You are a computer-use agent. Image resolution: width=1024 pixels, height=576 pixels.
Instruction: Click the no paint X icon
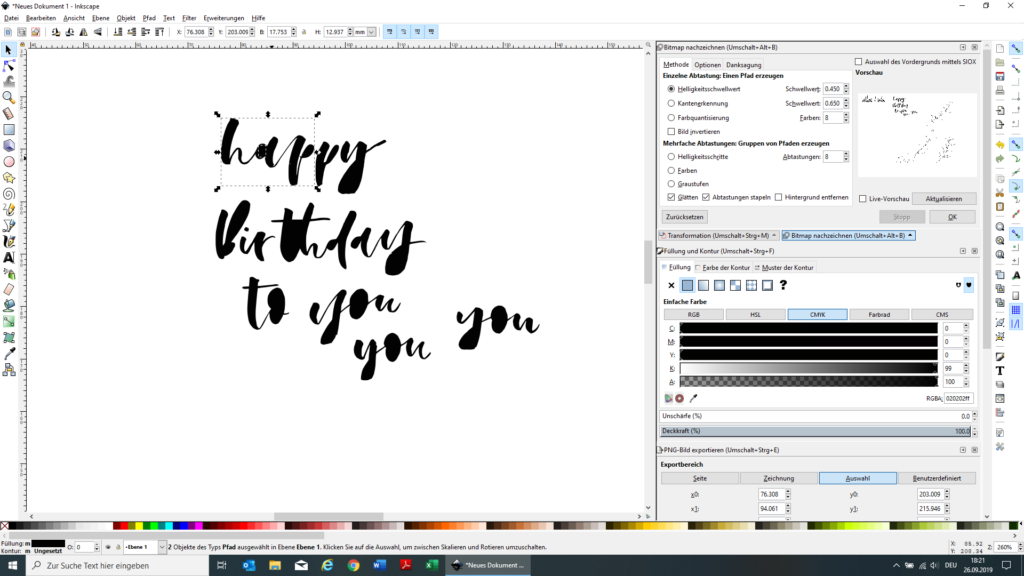(x=671, y=286)
